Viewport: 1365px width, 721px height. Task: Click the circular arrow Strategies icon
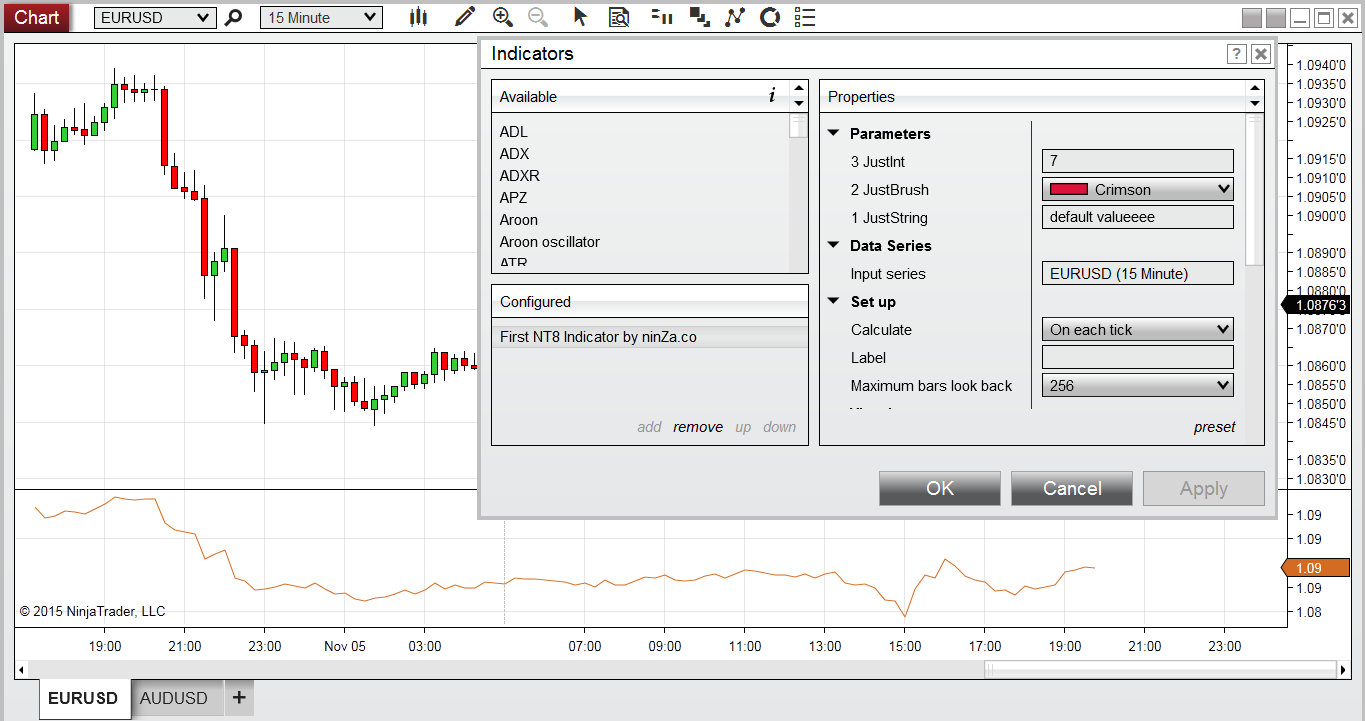pos(769,17)
